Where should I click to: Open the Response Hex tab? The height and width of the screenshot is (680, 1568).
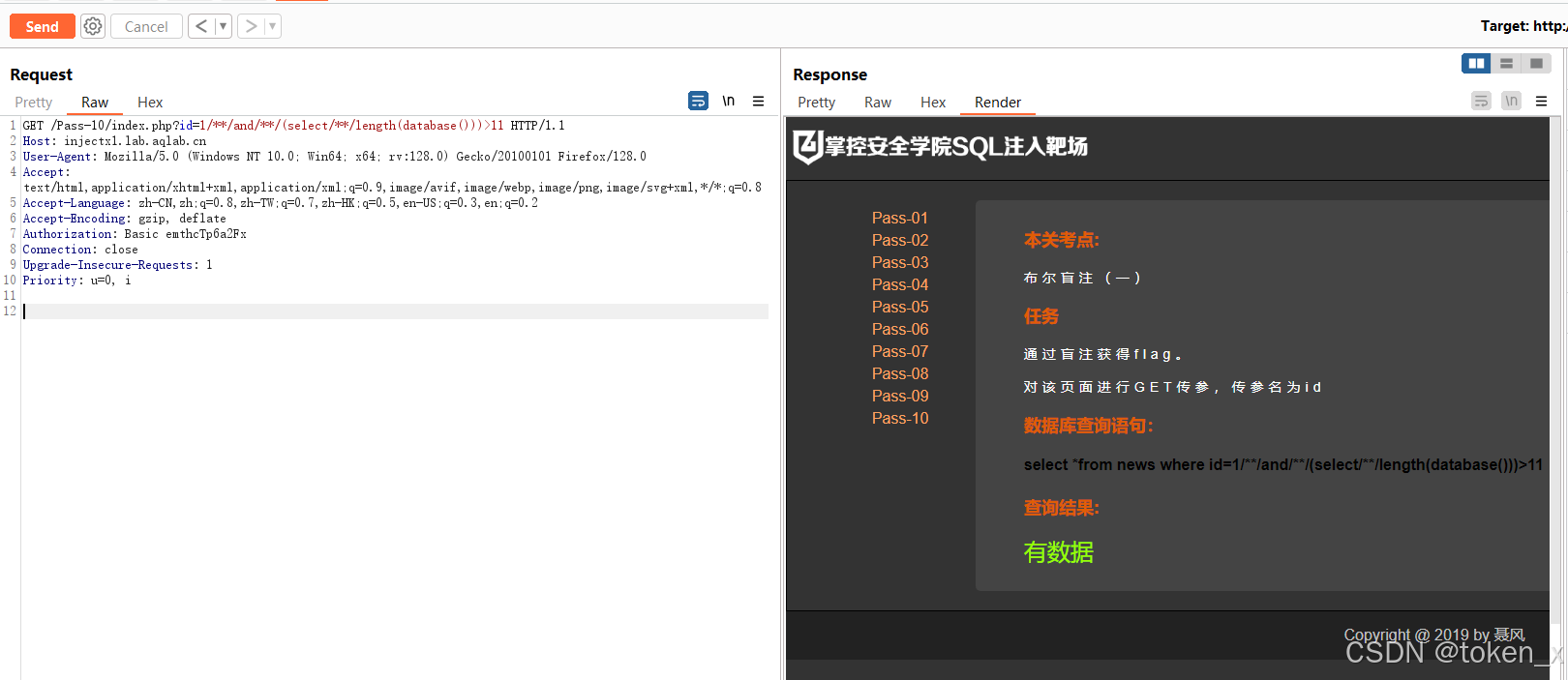tap(933, 103)
